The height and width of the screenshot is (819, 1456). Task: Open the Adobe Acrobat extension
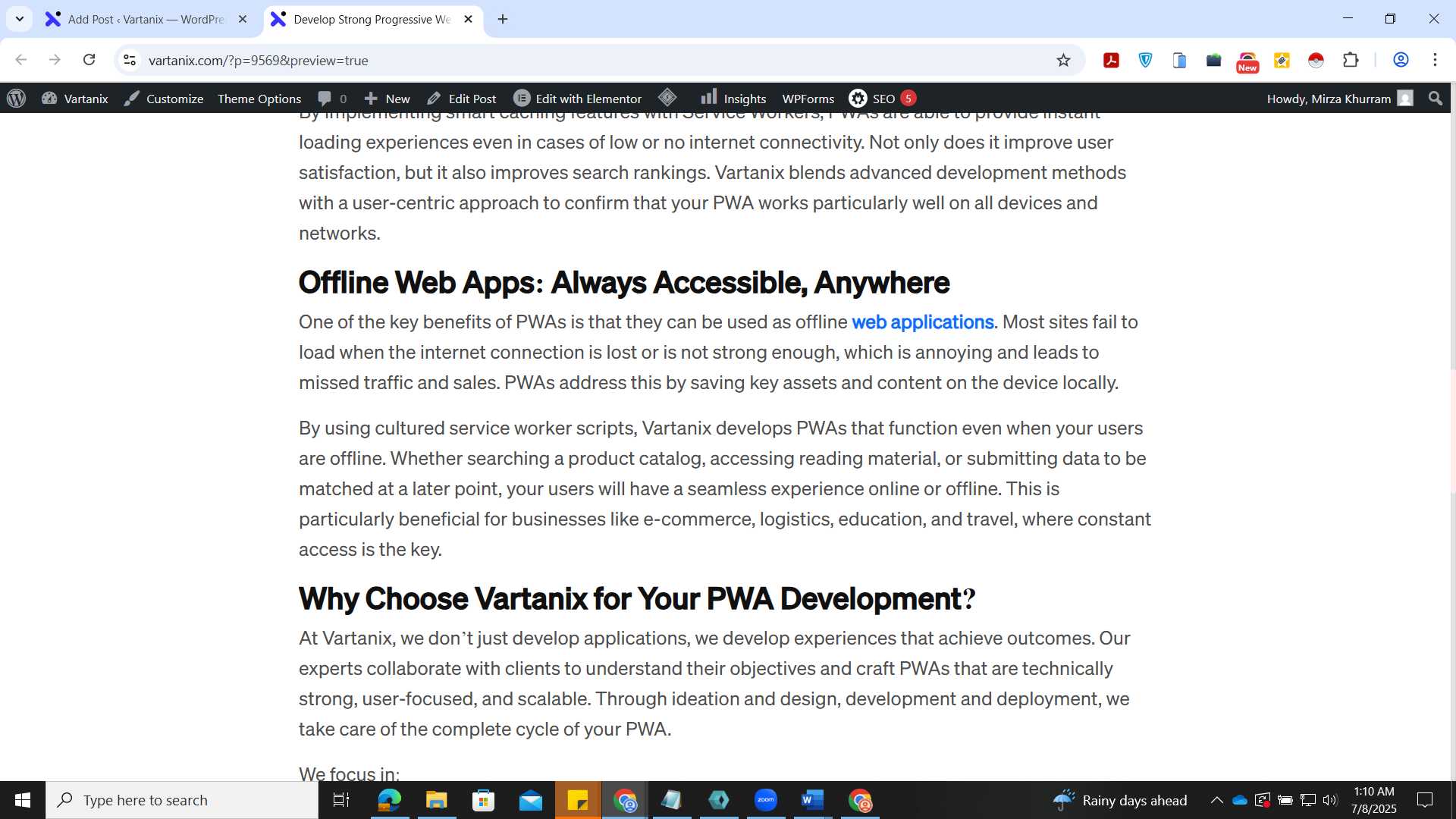click(1111, 60)
